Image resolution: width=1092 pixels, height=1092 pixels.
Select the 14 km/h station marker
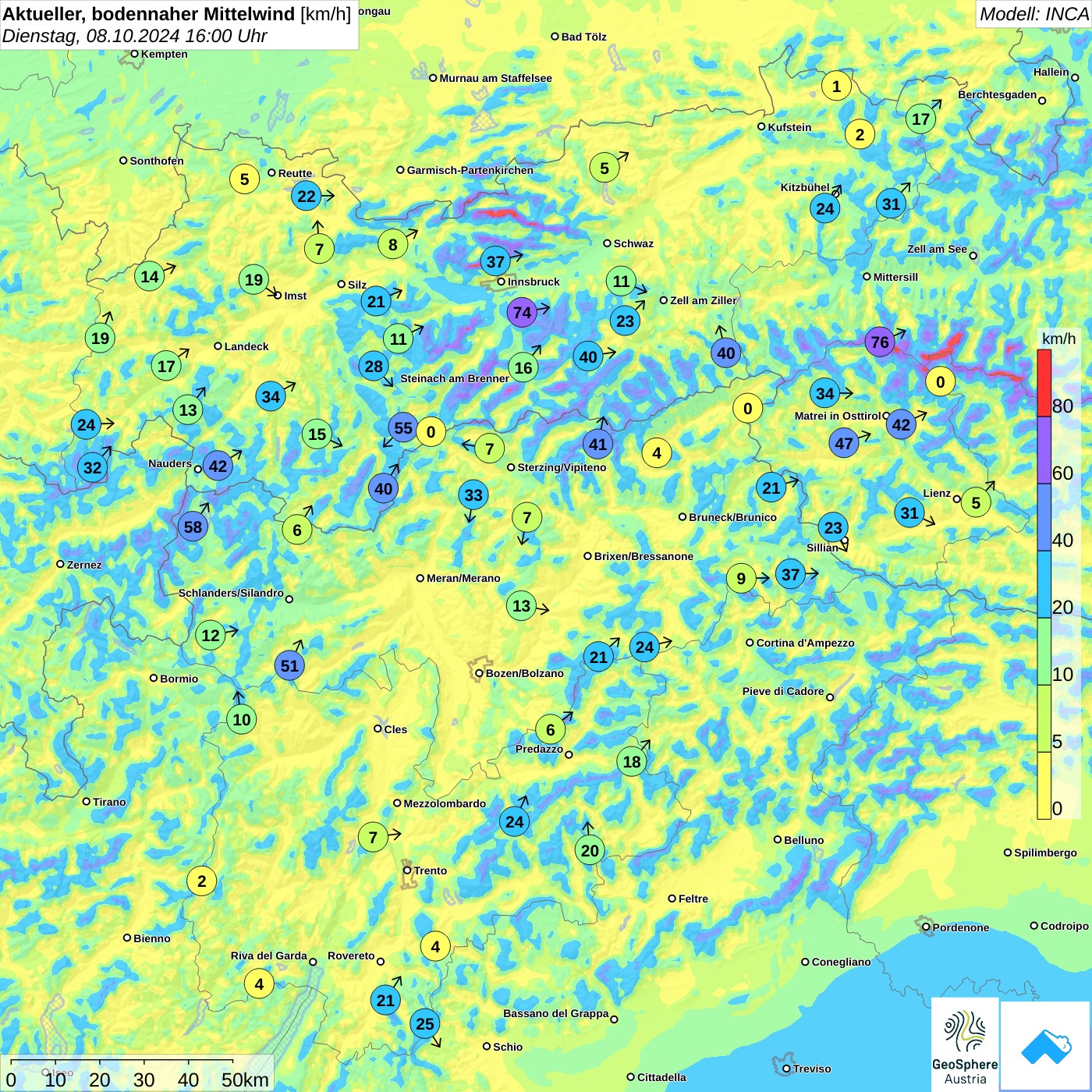149,276
